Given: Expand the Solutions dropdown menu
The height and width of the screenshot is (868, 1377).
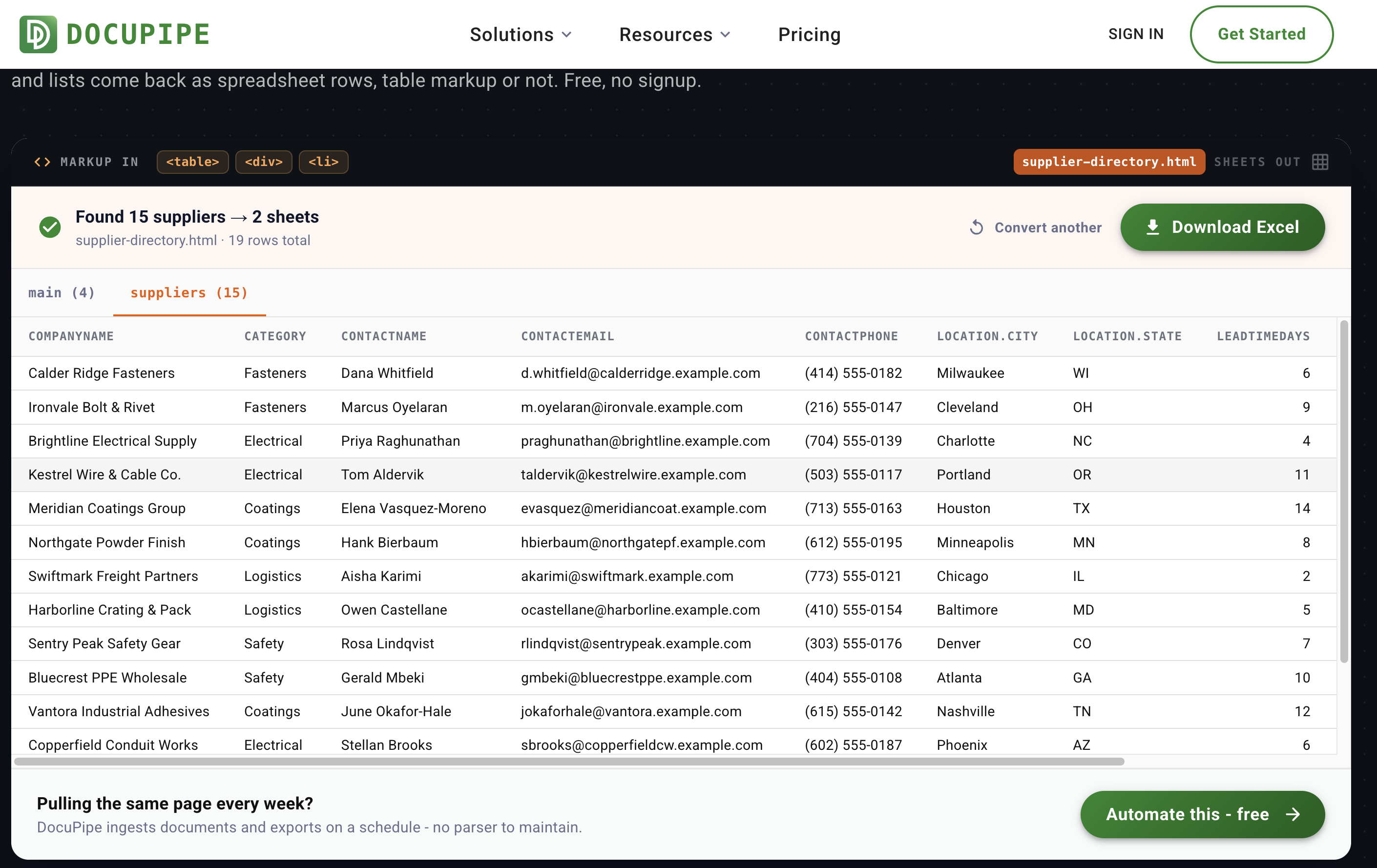Looking at the screenshot, I should coord(521,34).
